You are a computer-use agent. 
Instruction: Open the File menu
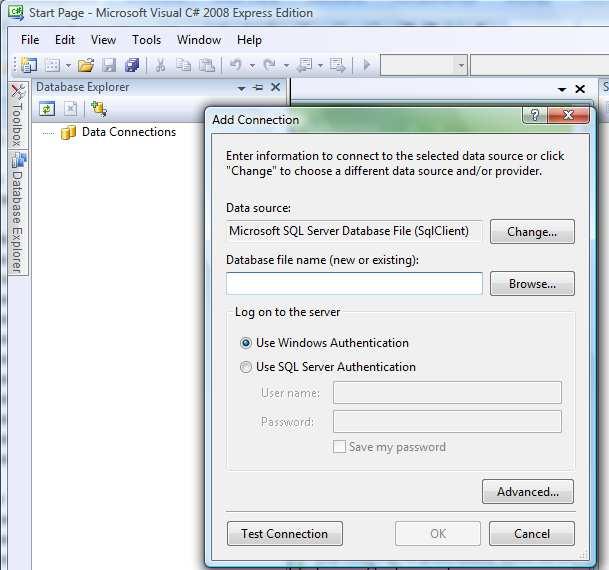pos(30,40)
